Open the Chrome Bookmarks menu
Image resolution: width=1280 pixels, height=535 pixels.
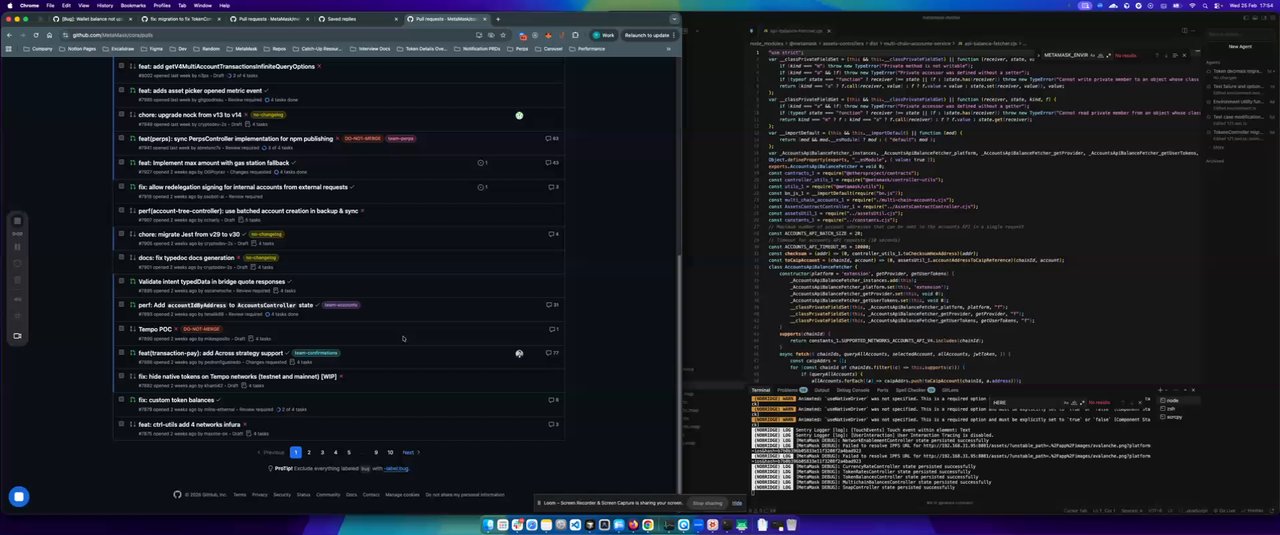(133, 5)
